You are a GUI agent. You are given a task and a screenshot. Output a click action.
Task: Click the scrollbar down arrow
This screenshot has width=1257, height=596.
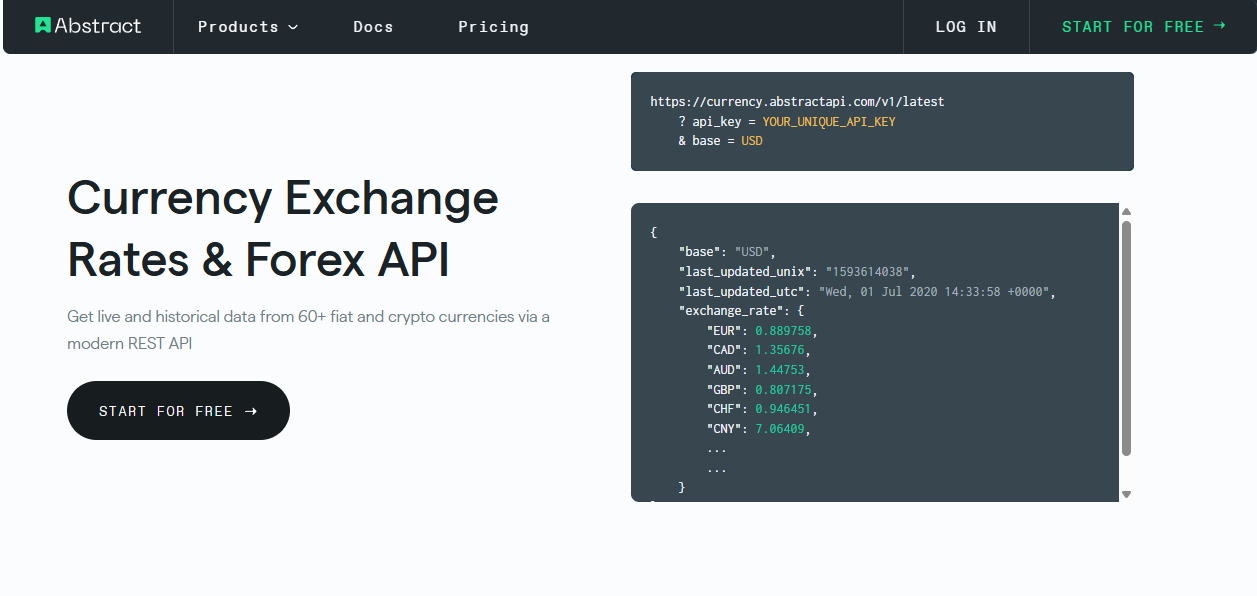1126,494
